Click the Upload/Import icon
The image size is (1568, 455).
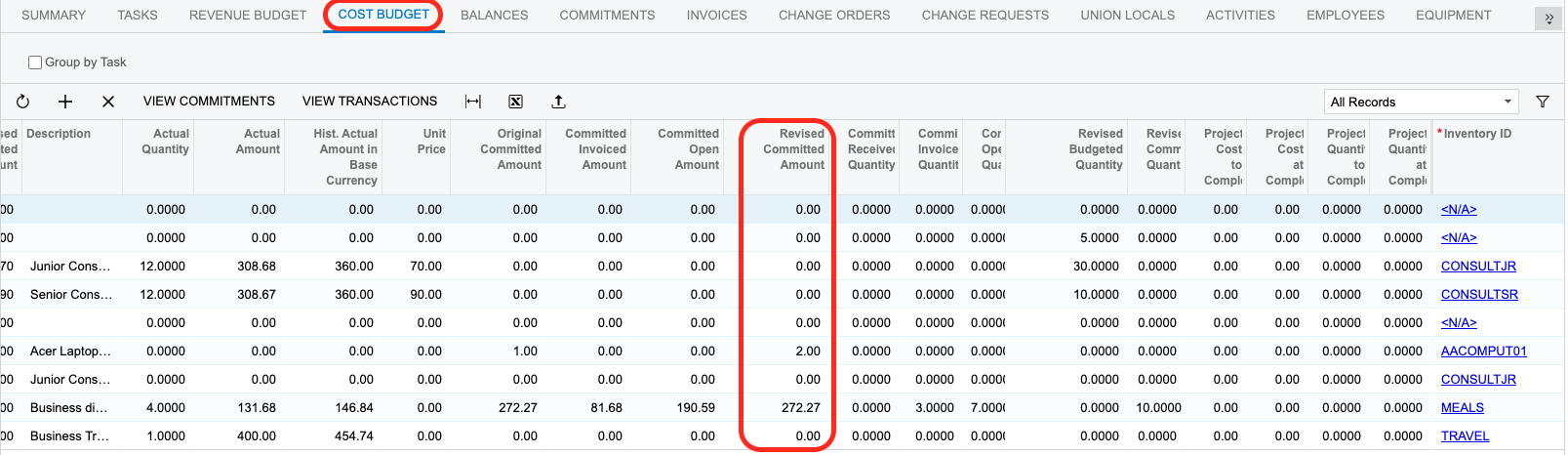tap(558, 102)
